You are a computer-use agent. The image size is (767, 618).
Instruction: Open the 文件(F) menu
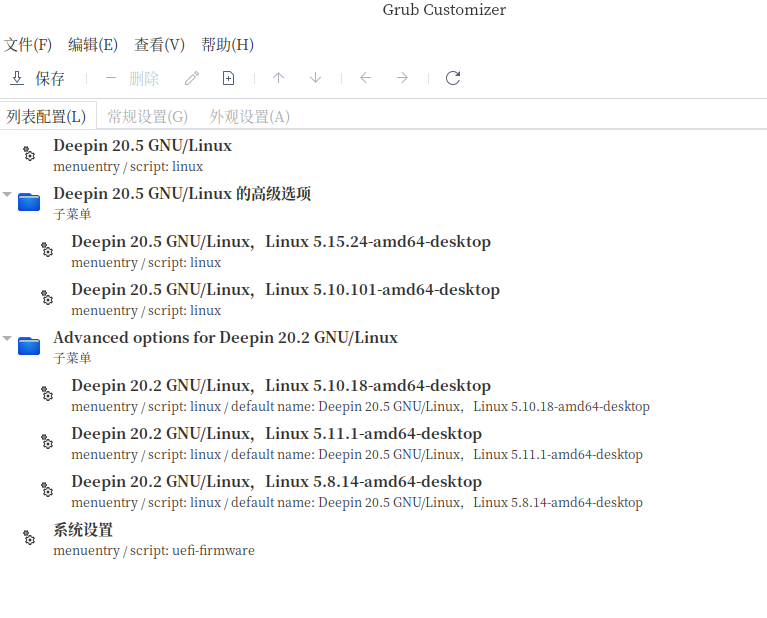pos(28,45)
